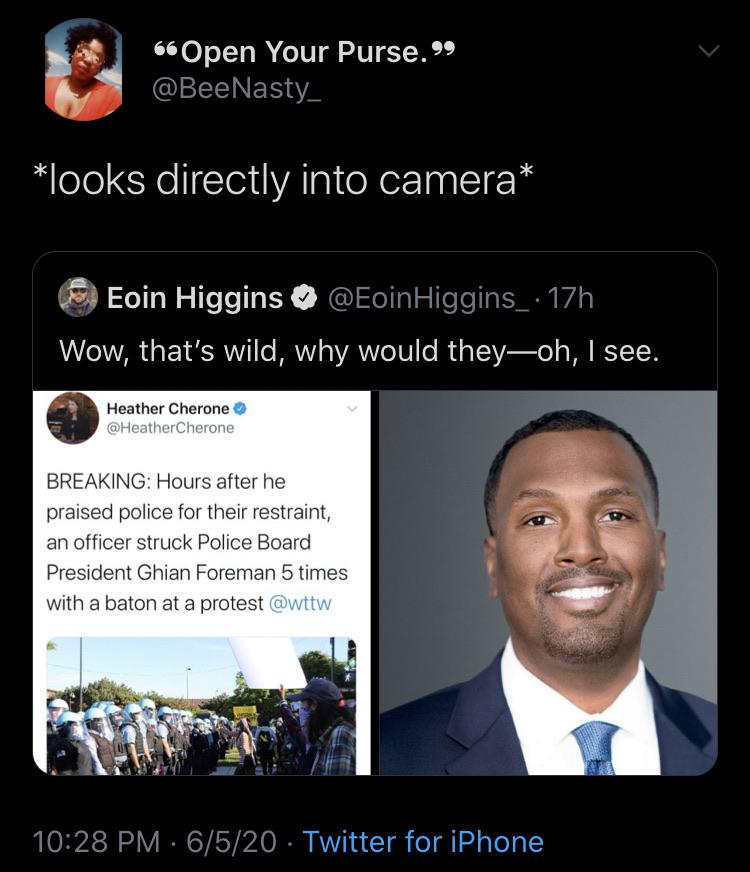The height and width of the screenshot is (872, 750).
Task: Open the protest photo with riot police
Action: (x=201, y=706)
